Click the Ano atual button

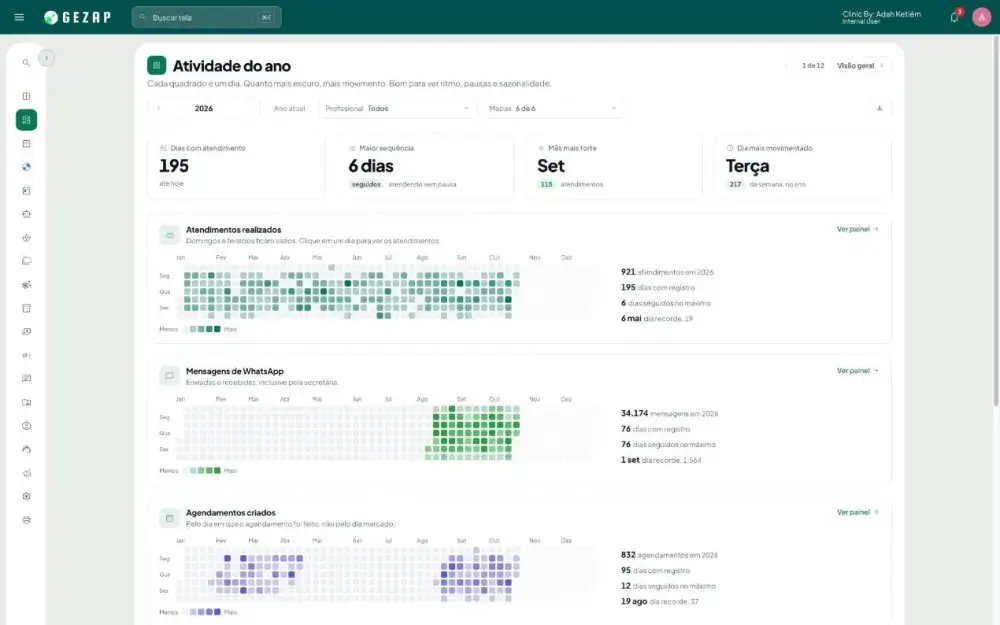[289, 108]
